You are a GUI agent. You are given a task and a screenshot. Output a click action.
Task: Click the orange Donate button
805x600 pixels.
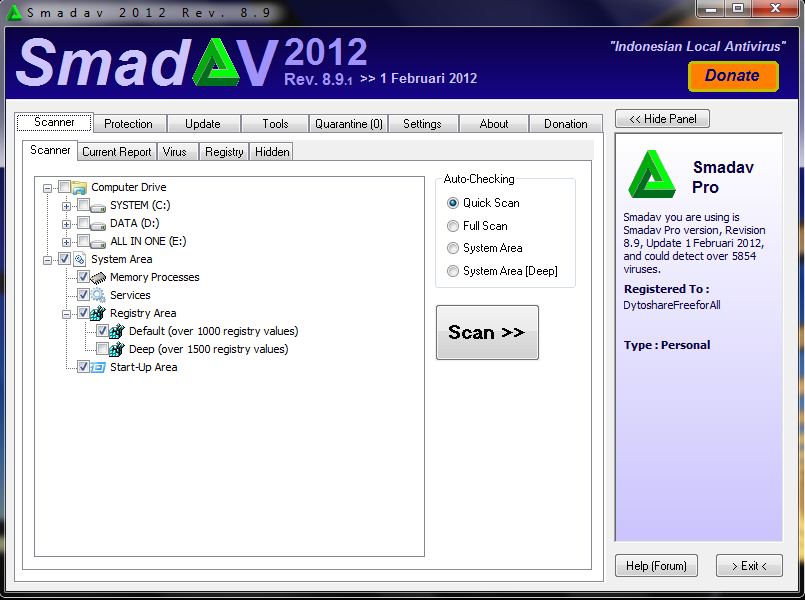[x=733, y=76]
